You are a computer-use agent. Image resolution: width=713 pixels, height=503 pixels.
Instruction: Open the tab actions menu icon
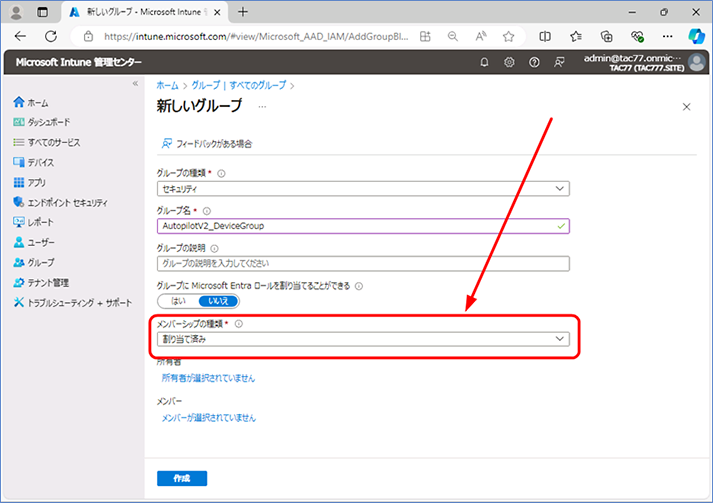42,12
